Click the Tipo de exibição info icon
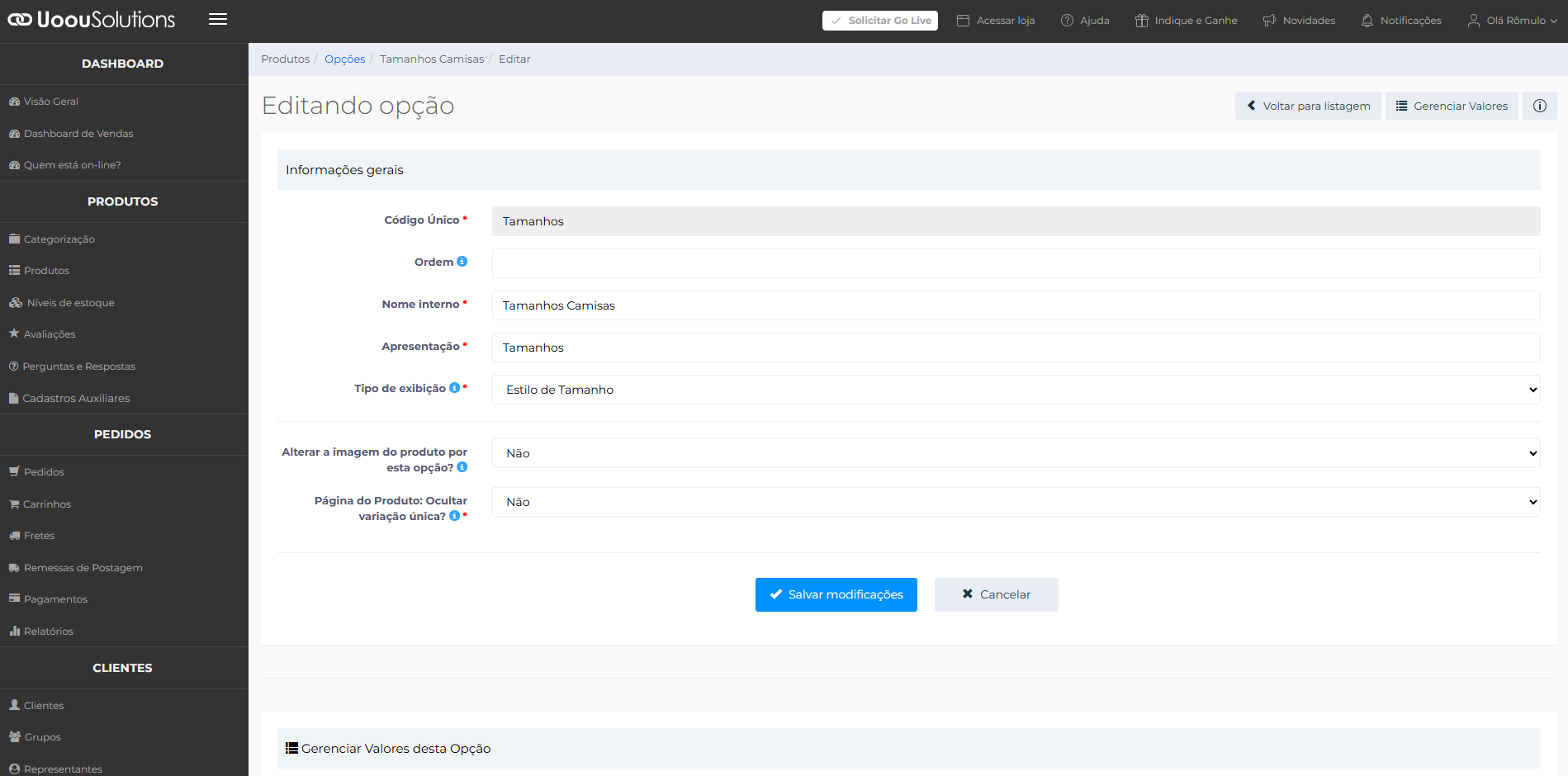The width and height of the screenshot is (1568, 776). click(x=454, y=388)
